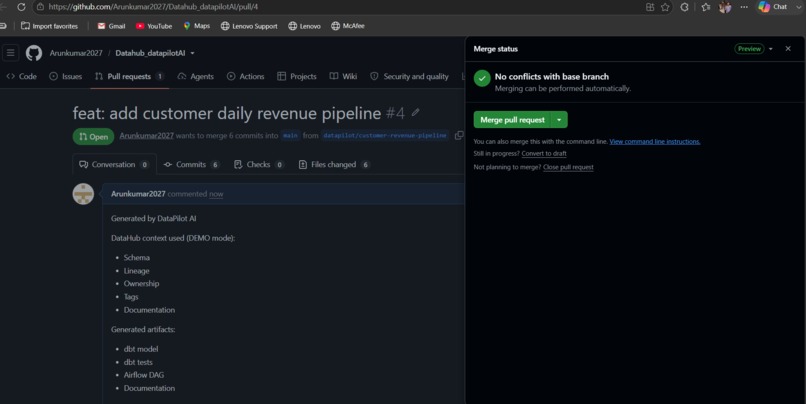Screen dimensions: 806x404
Task: Click the 'Tags' bullet item
Action: [131, 297]
